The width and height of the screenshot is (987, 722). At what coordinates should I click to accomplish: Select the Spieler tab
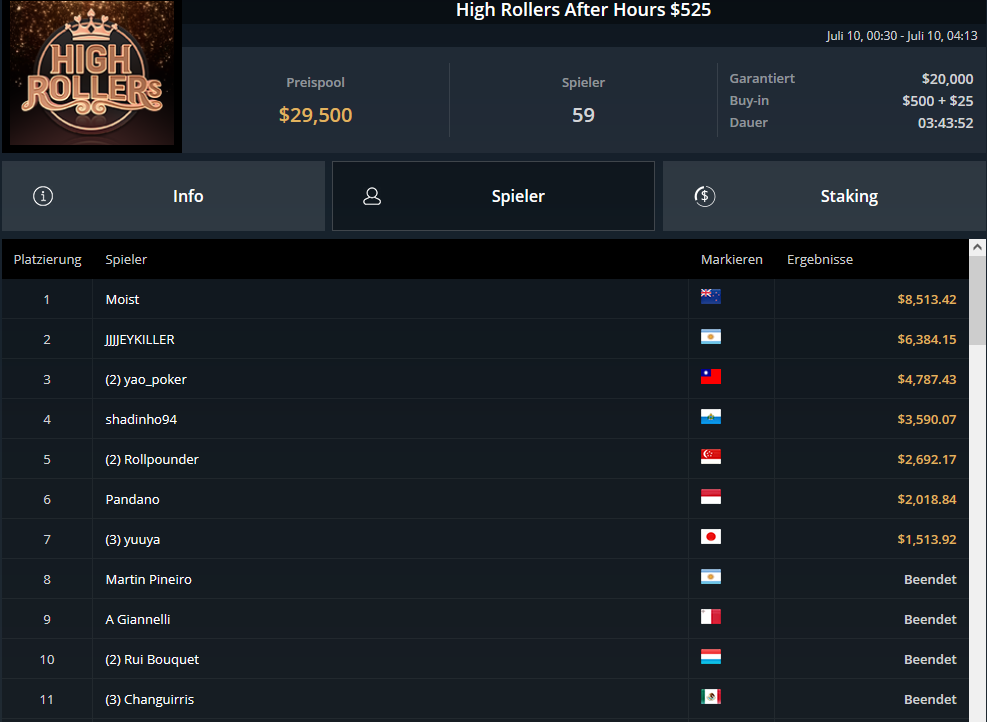click(494, 196)
